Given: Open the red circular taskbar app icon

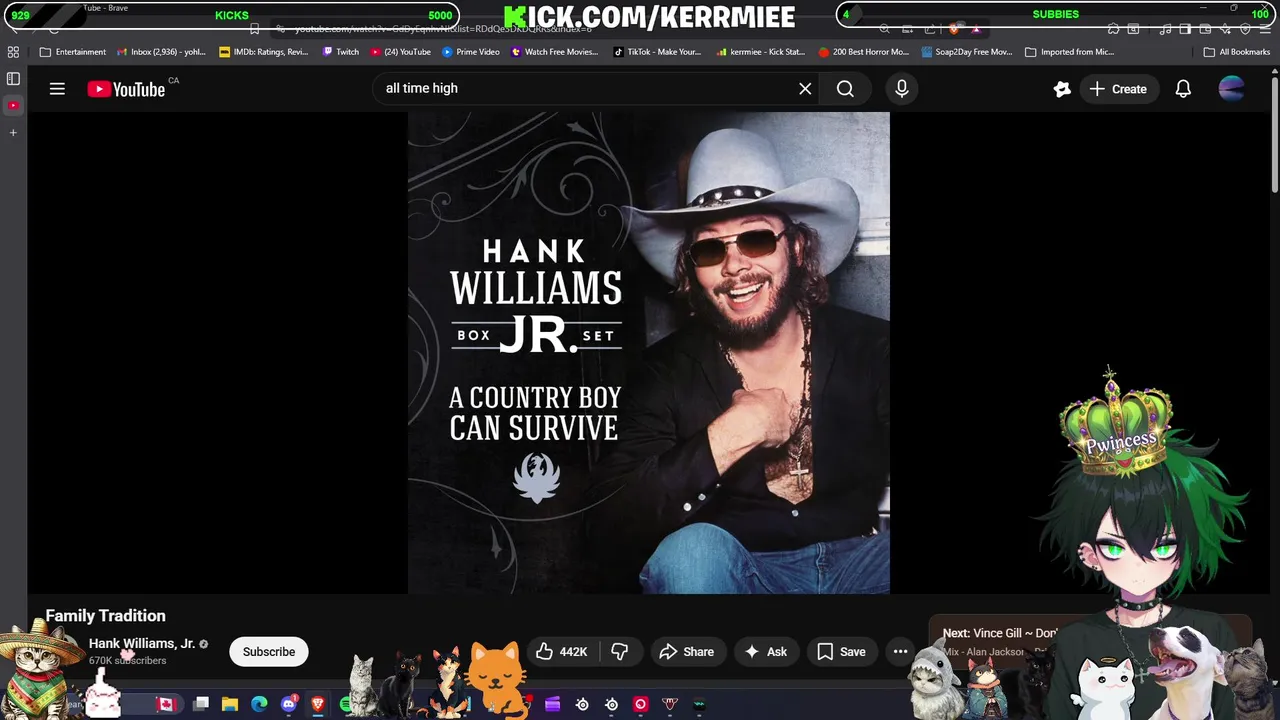Looking at the screenshot, I should [641, 704].
